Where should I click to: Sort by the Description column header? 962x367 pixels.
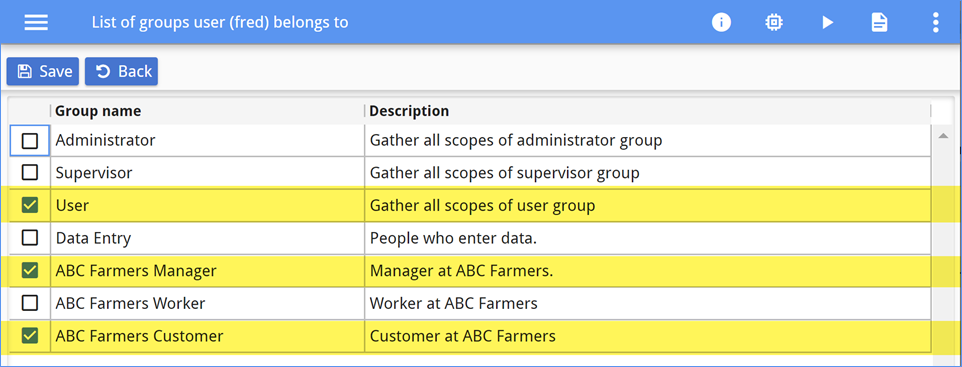pos(648,111)
